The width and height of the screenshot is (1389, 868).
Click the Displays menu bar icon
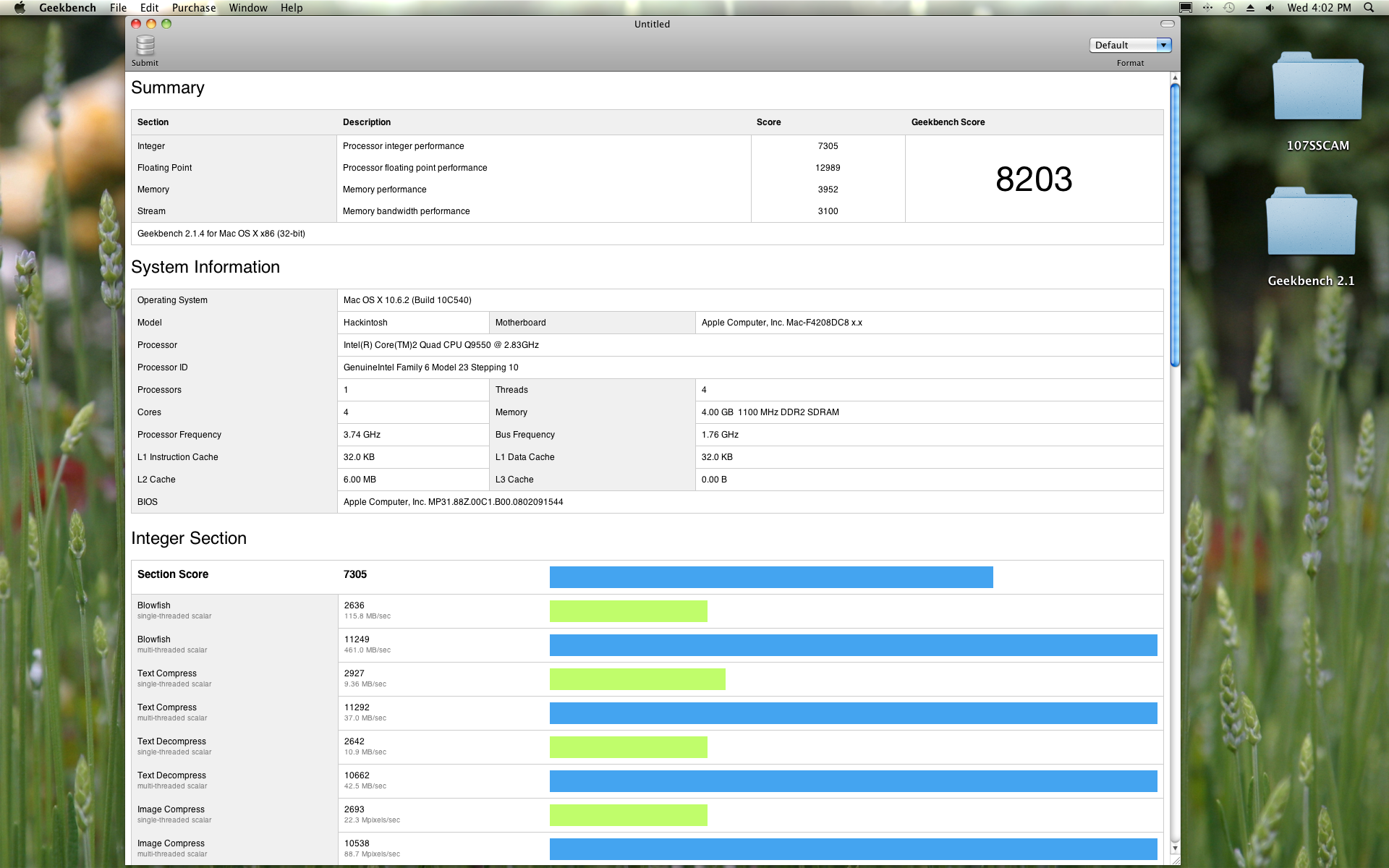point(1186,7)
